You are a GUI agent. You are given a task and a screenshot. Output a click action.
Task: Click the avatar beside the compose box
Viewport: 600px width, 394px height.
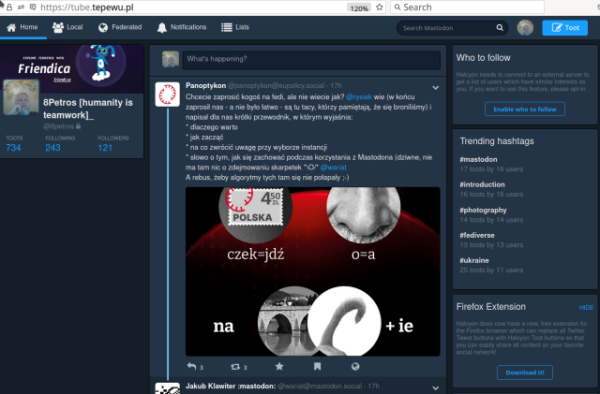170,59
